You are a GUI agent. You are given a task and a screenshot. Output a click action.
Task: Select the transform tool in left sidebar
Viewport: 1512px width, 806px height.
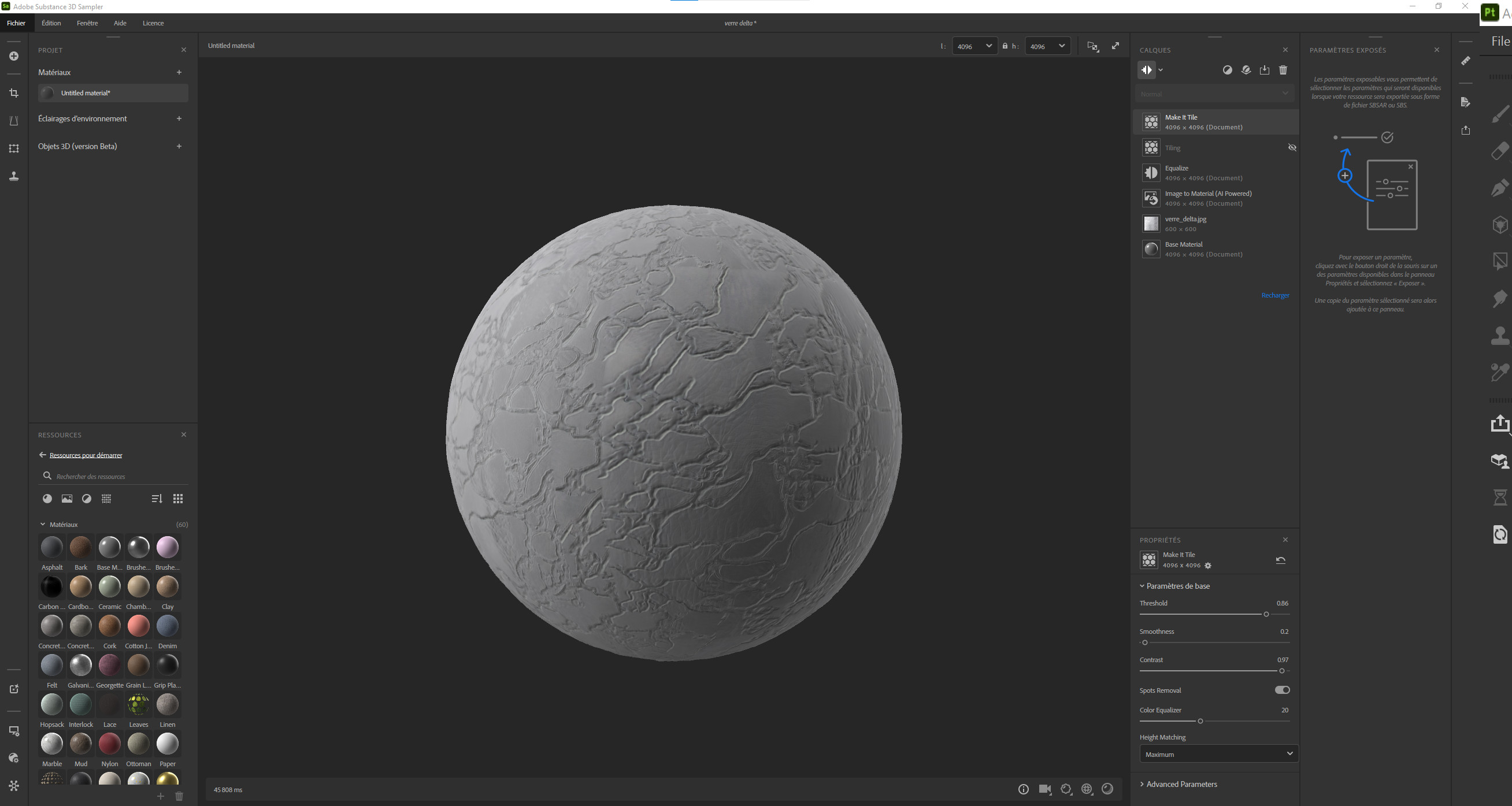coord(14,148)
